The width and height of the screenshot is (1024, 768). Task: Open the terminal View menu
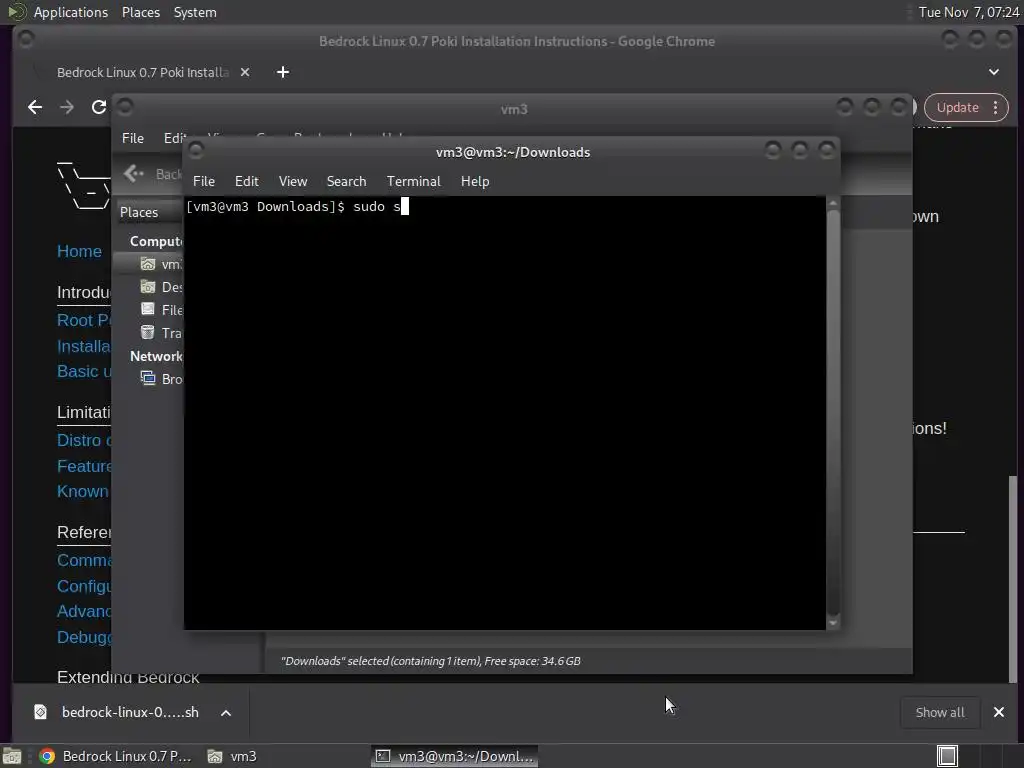click(x=293, y=181)
